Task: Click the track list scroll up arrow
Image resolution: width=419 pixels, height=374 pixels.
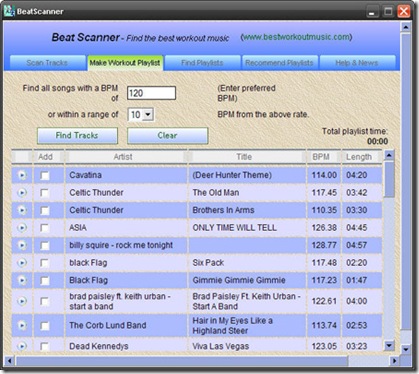Action: click(x=389, y=155)
